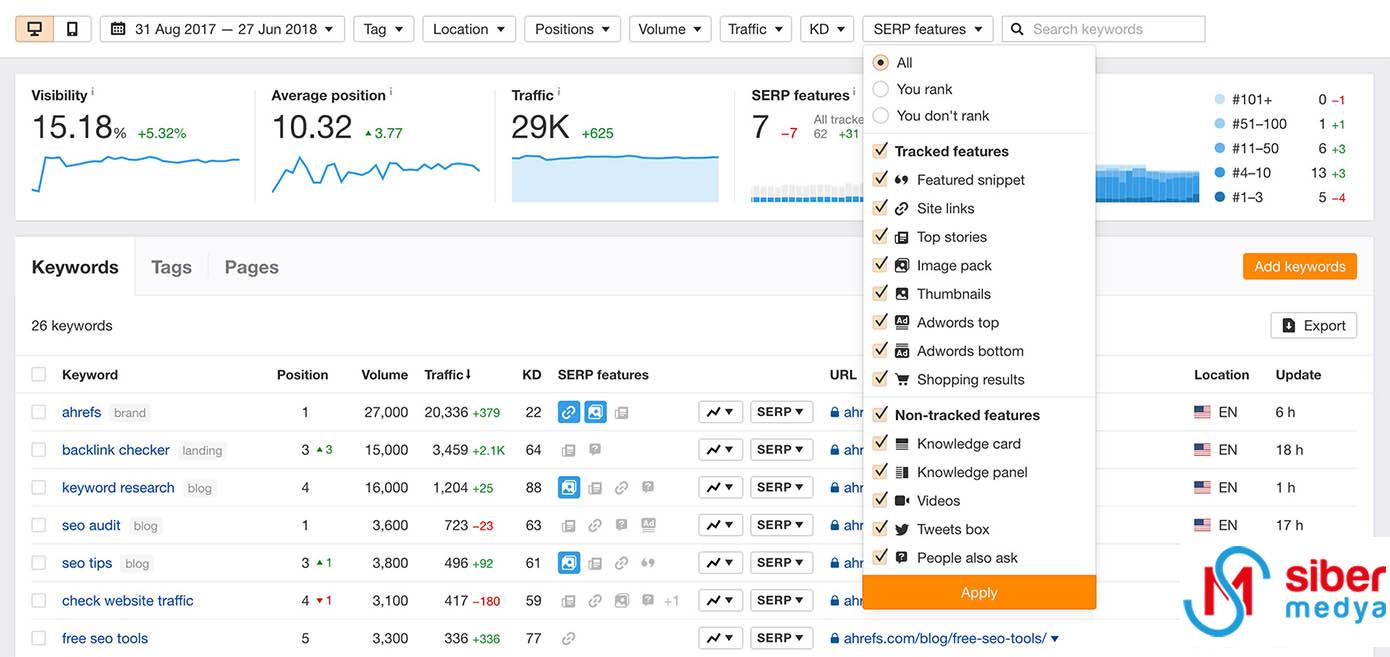Open SERP dropdown for ahrefs row
The height and width of the screenshot is (657, 1390).
pyautogui.click(x=781, y=412)
